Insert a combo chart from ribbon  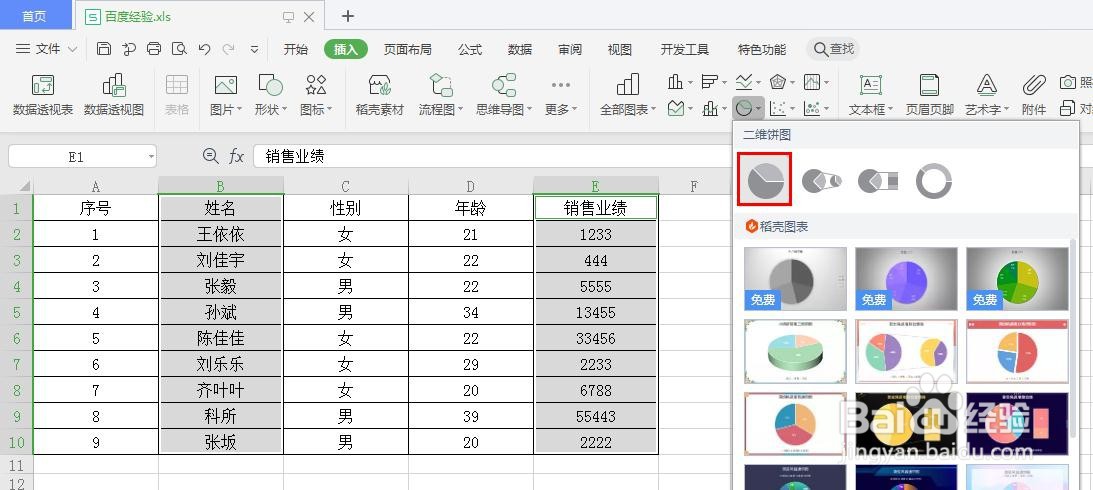click(x=710, y=108)
